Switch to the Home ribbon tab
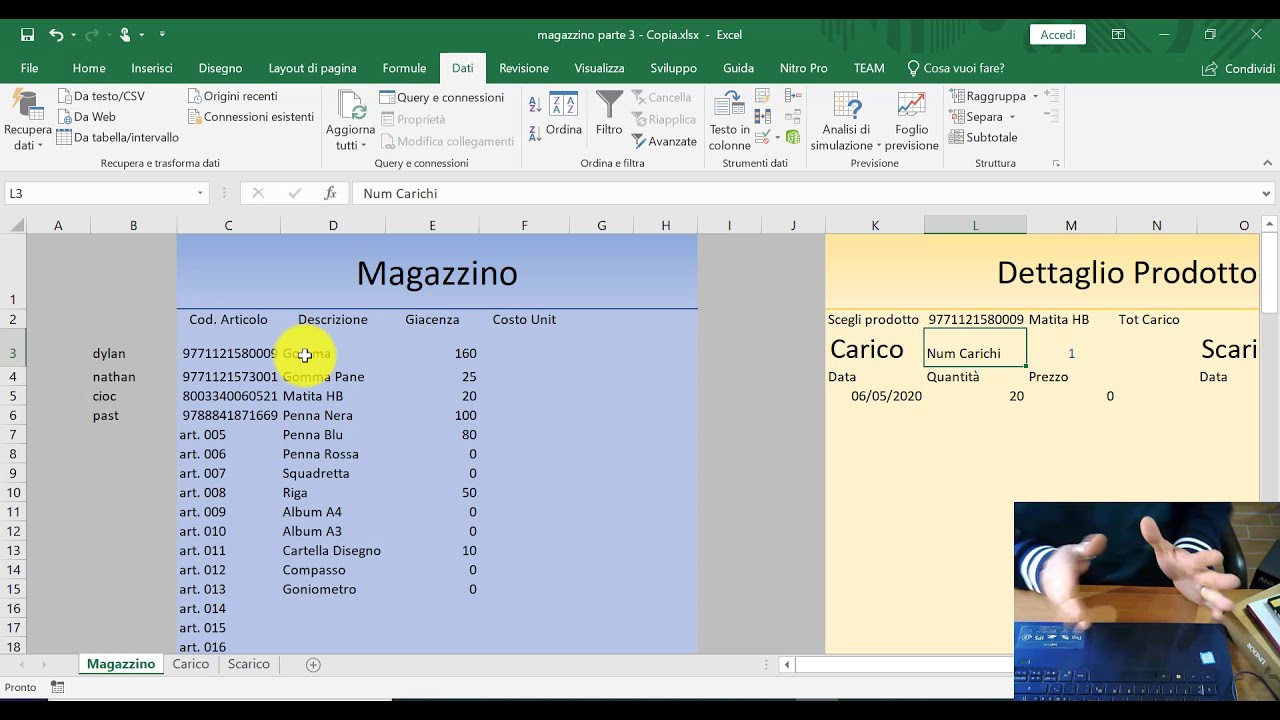 [89, 68]
